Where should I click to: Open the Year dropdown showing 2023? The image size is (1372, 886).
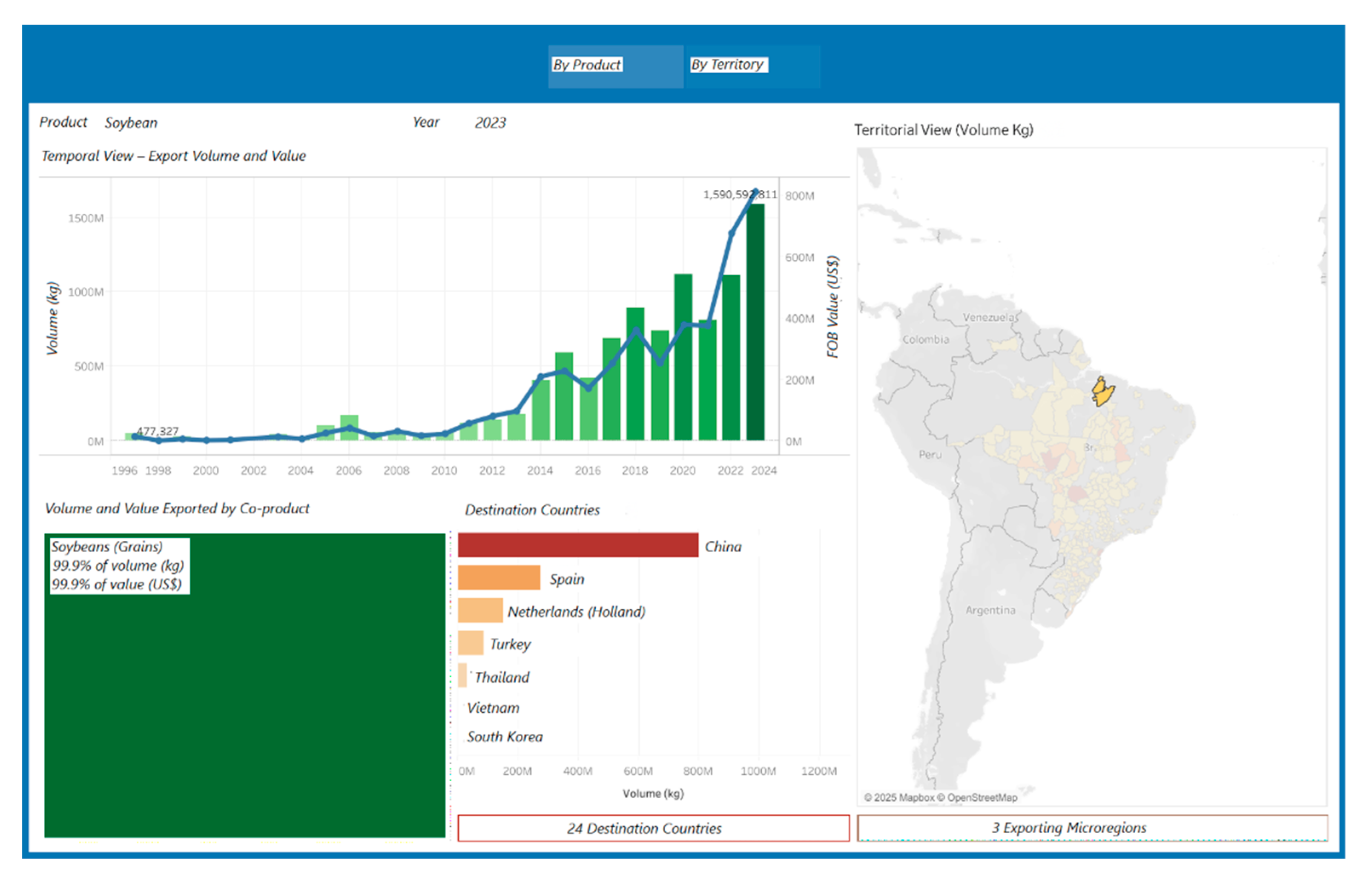click(x=490, y=123)
